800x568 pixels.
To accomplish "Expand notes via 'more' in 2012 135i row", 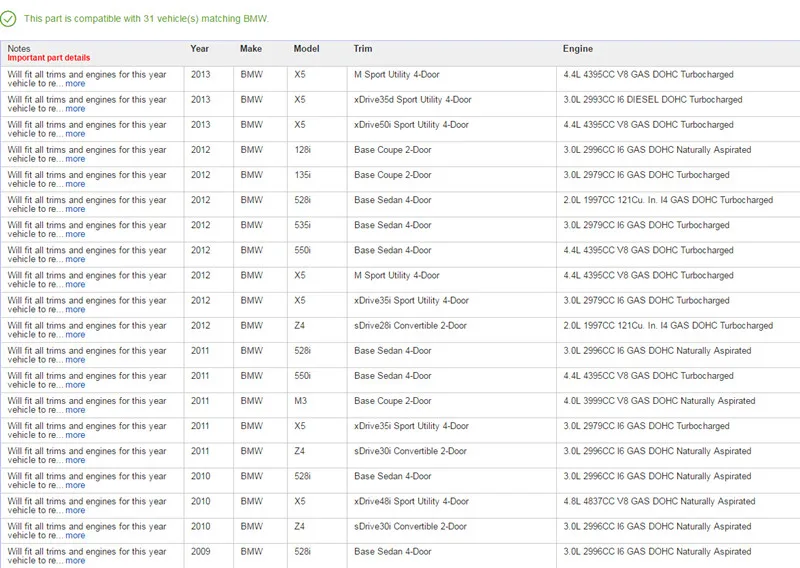I will click(x=75, y=184).
